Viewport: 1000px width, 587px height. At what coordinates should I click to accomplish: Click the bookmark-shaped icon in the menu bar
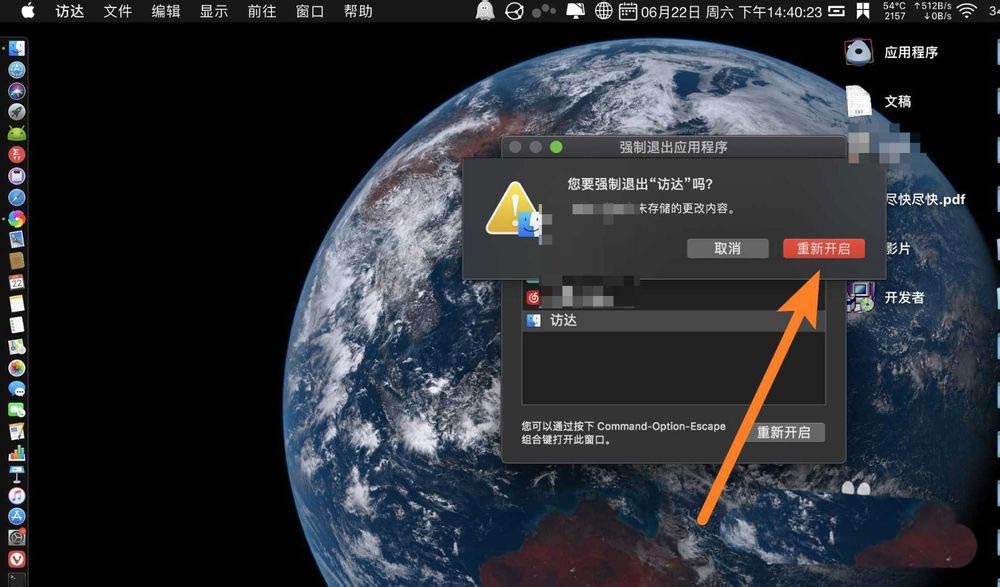863,11
